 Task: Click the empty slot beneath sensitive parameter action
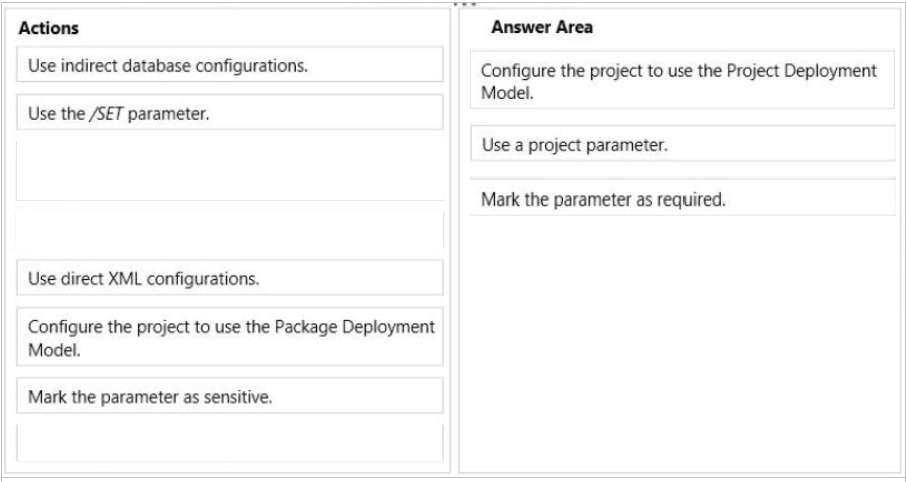point(229,443)
